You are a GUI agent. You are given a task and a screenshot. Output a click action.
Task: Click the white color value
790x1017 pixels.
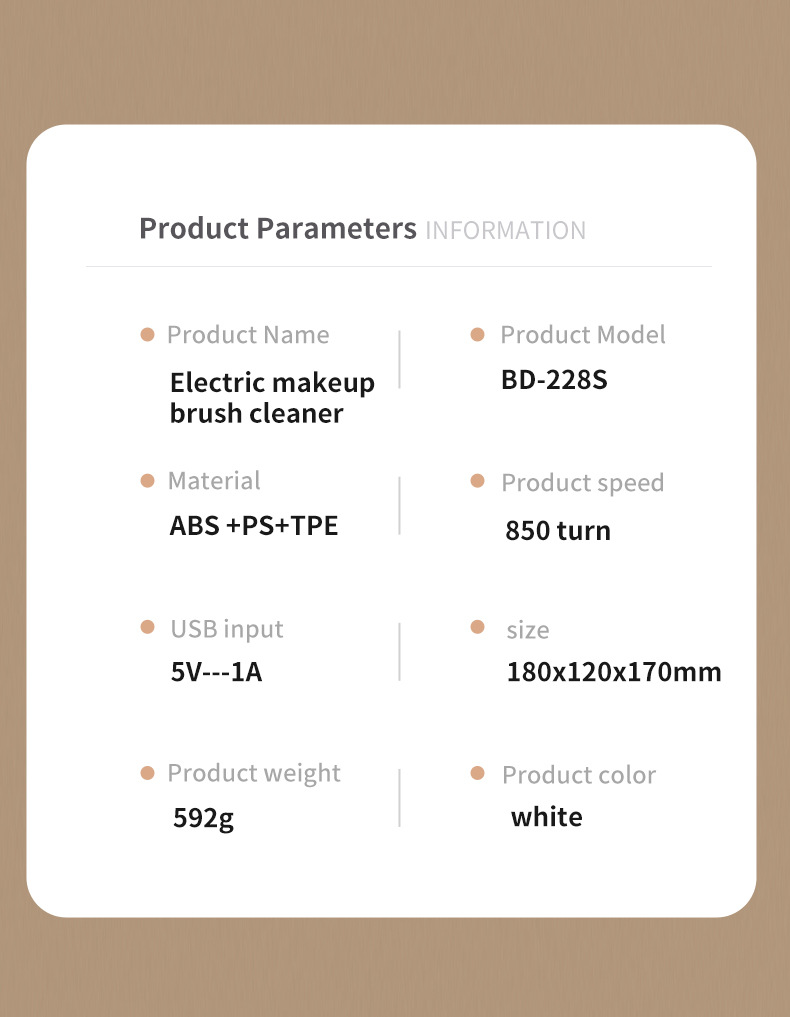[x=547, y=817]
